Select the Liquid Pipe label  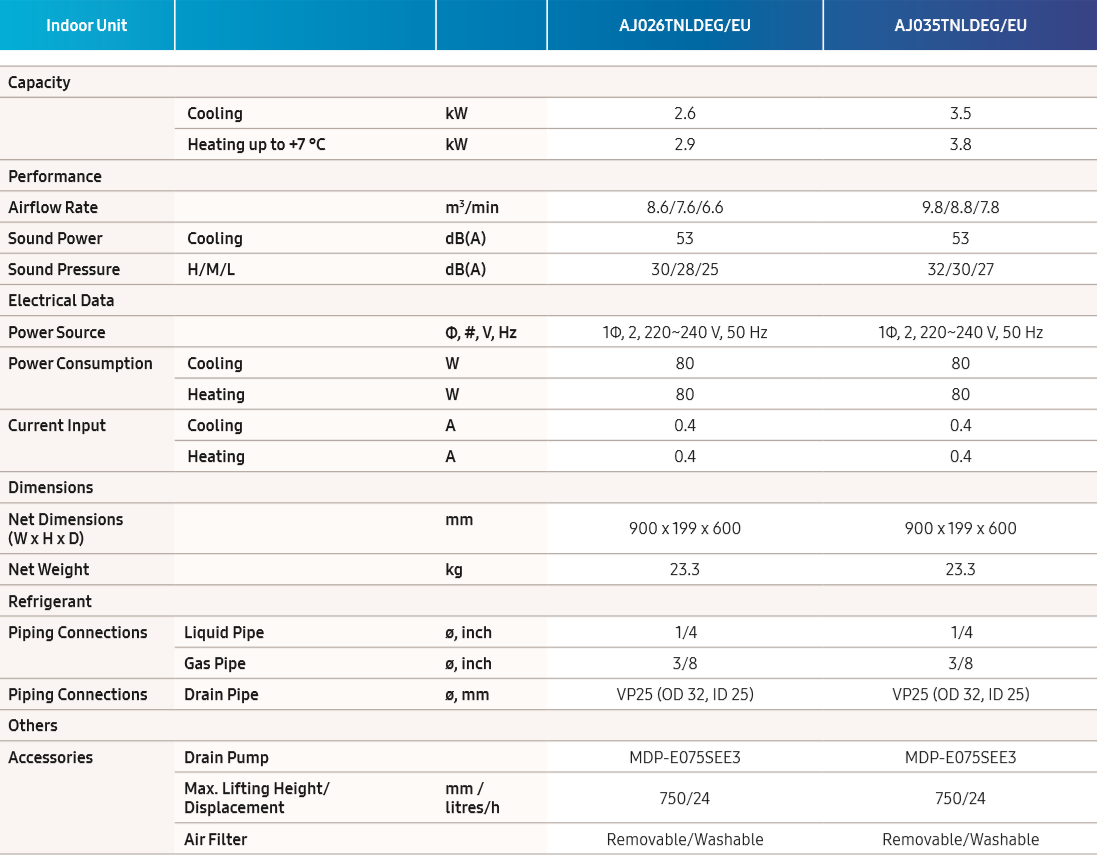224,633
